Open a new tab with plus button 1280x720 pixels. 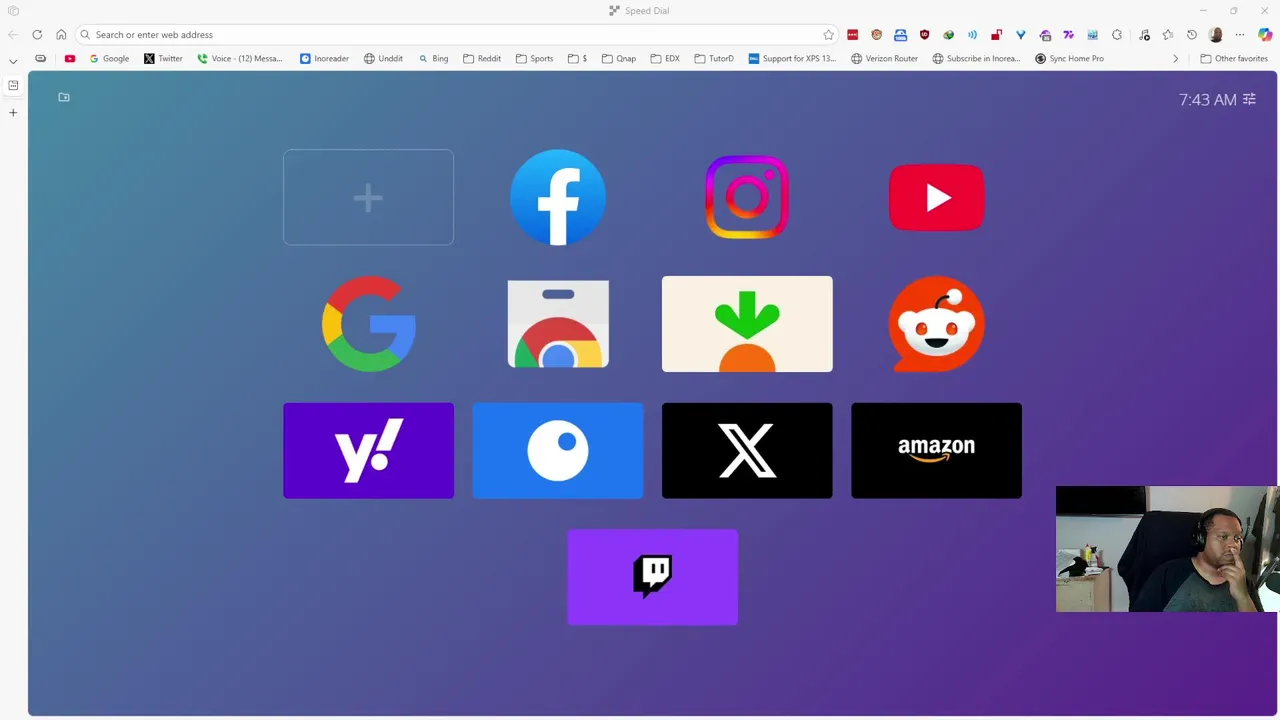point(13,113)
